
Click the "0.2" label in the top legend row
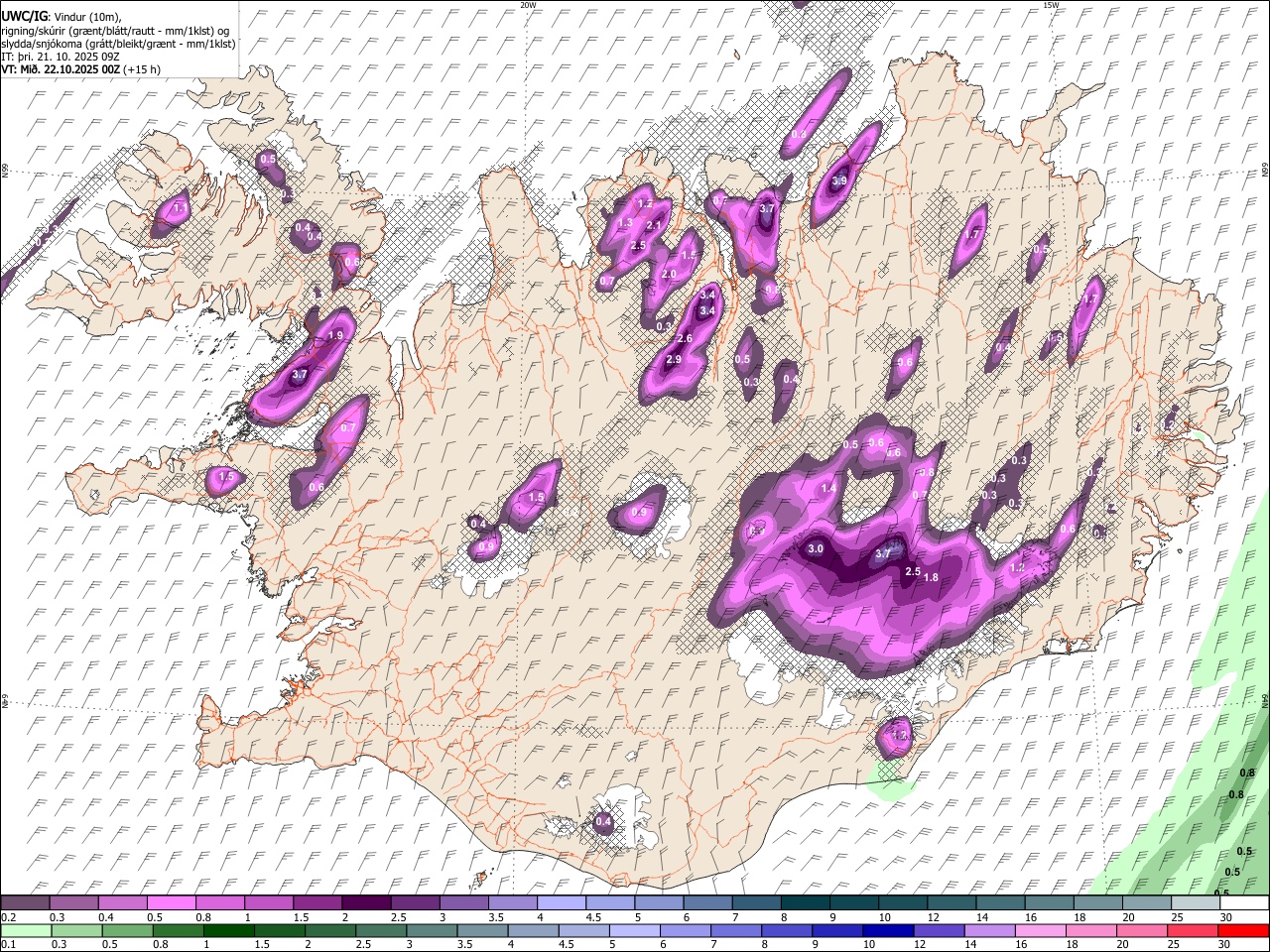point(9,917)
